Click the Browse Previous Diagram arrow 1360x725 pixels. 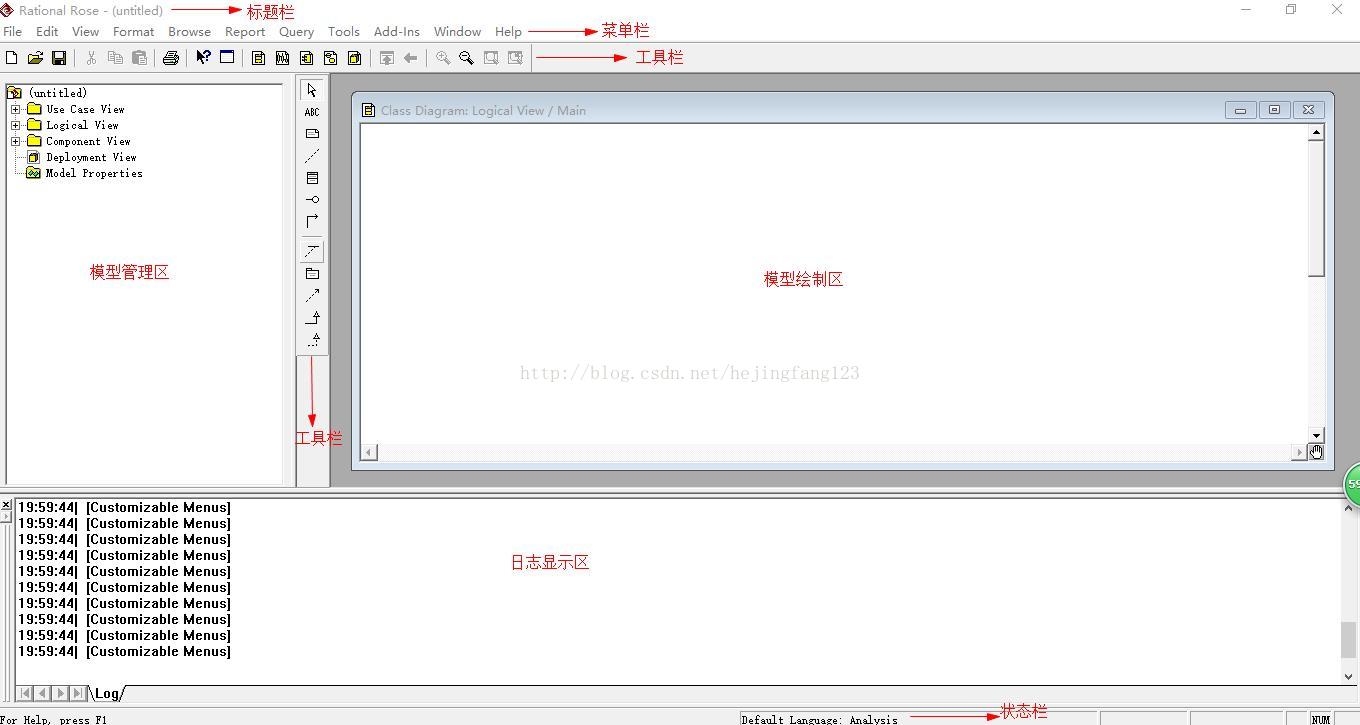click(x=410, y=58)
